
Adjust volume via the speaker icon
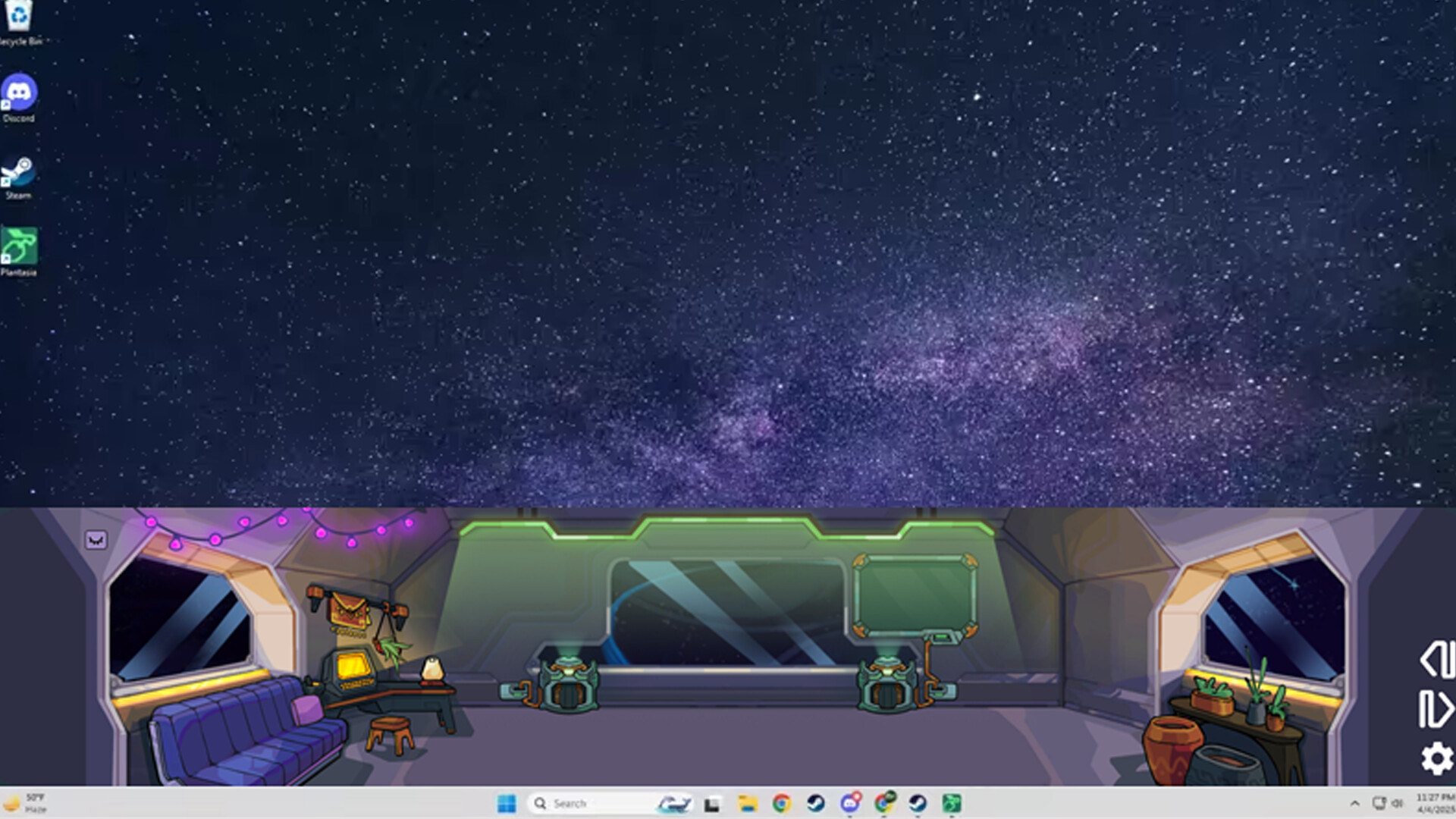(1398, 802)
